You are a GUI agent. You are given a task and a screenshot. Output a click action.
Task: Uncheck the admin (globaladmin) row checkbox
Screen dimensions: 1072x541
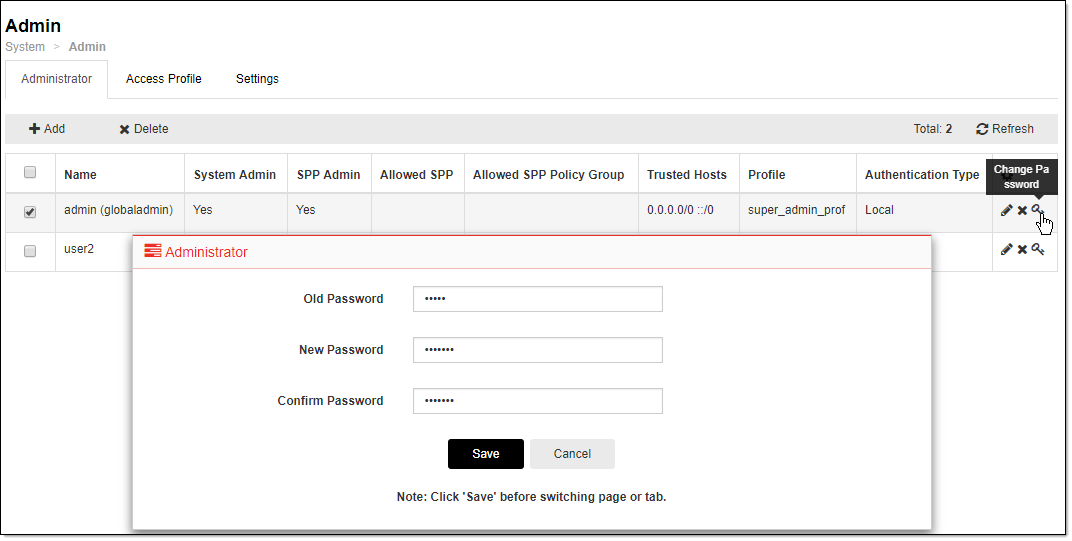30,212
